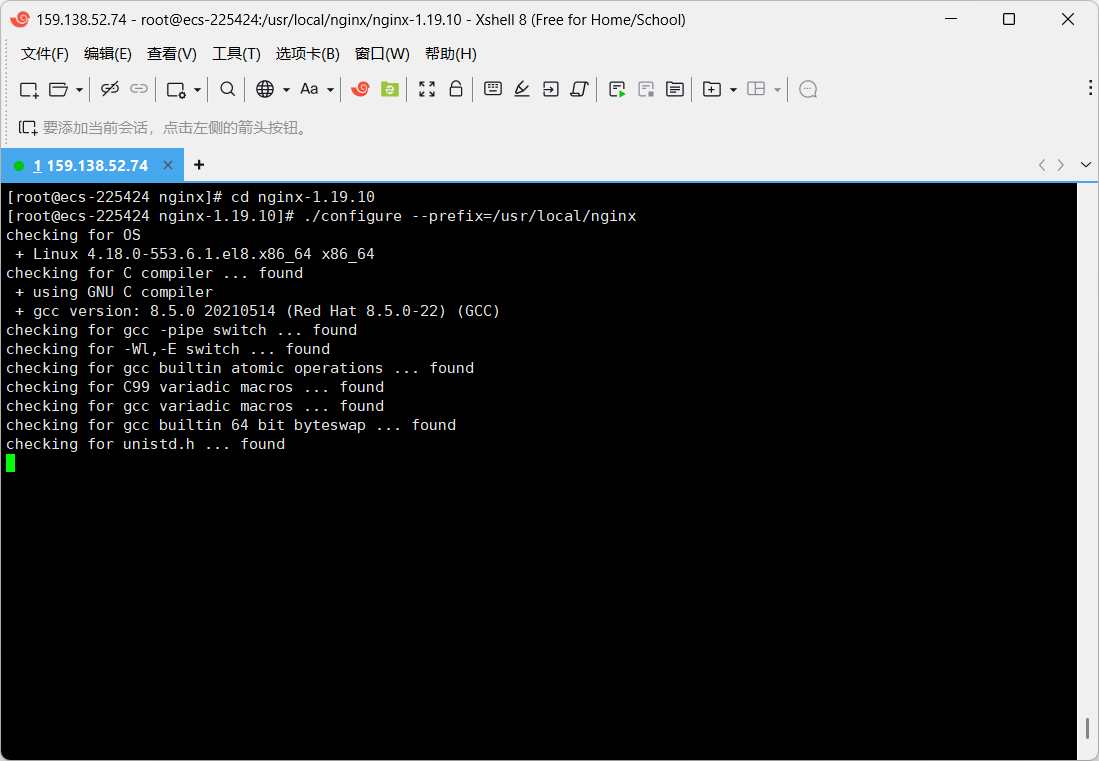Click the lock screen padlock icon
The width and height of the screenshot is (1099, 761).
(456, 89)
